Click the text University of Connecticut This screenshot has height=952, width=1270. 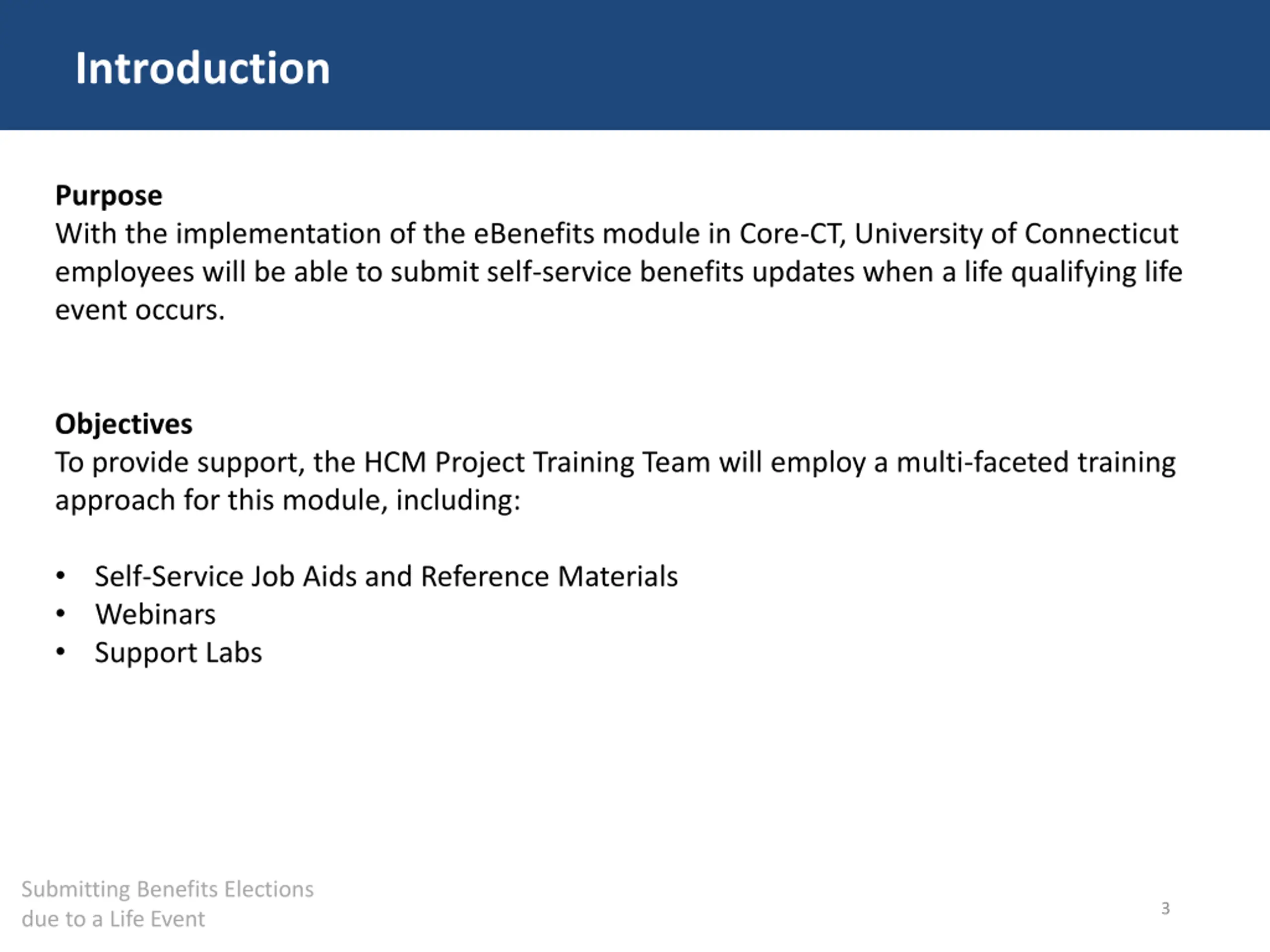click(x=1016, y=234)
